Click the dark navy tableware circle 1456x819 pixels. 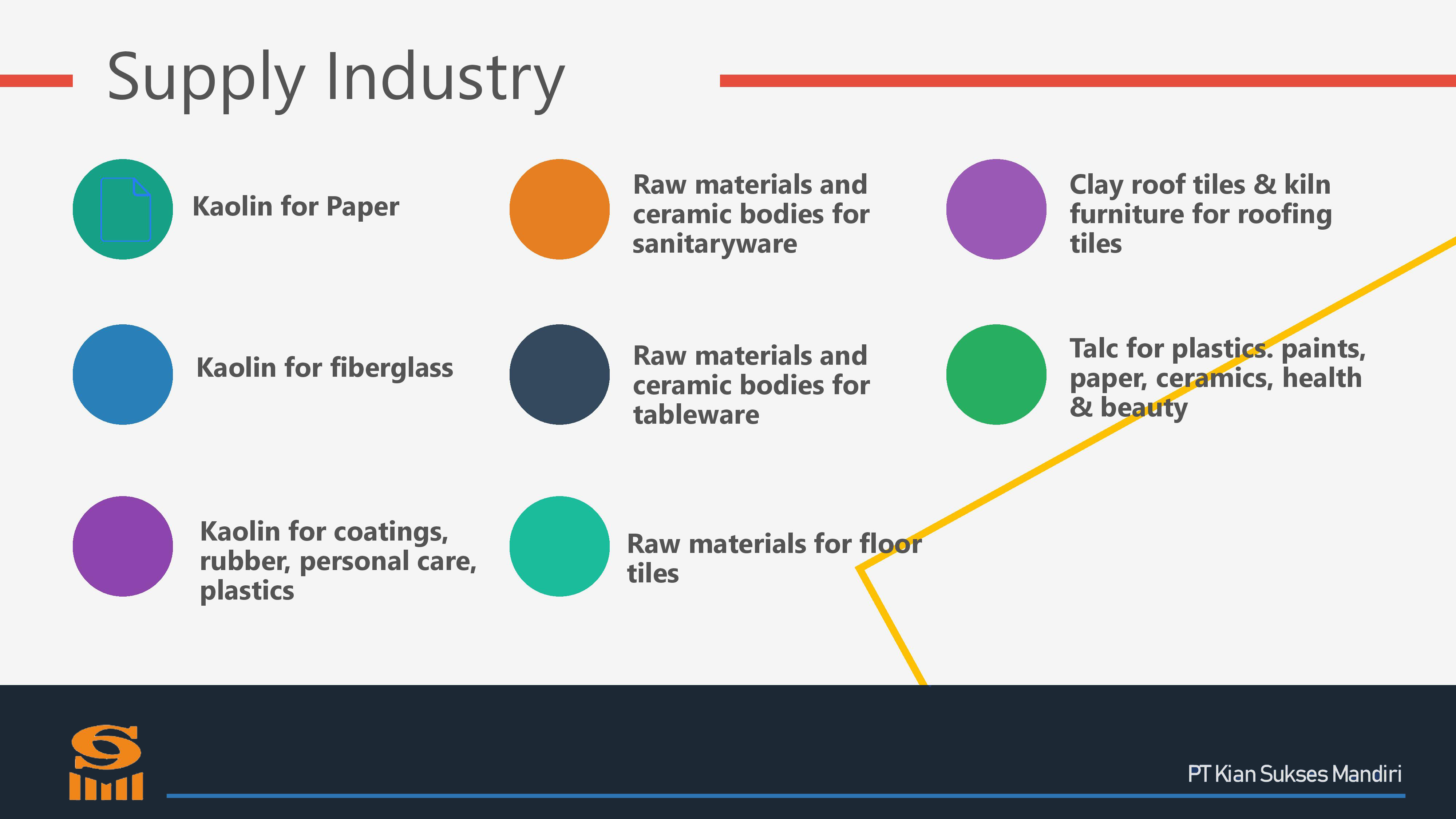[x=559, y=374]
